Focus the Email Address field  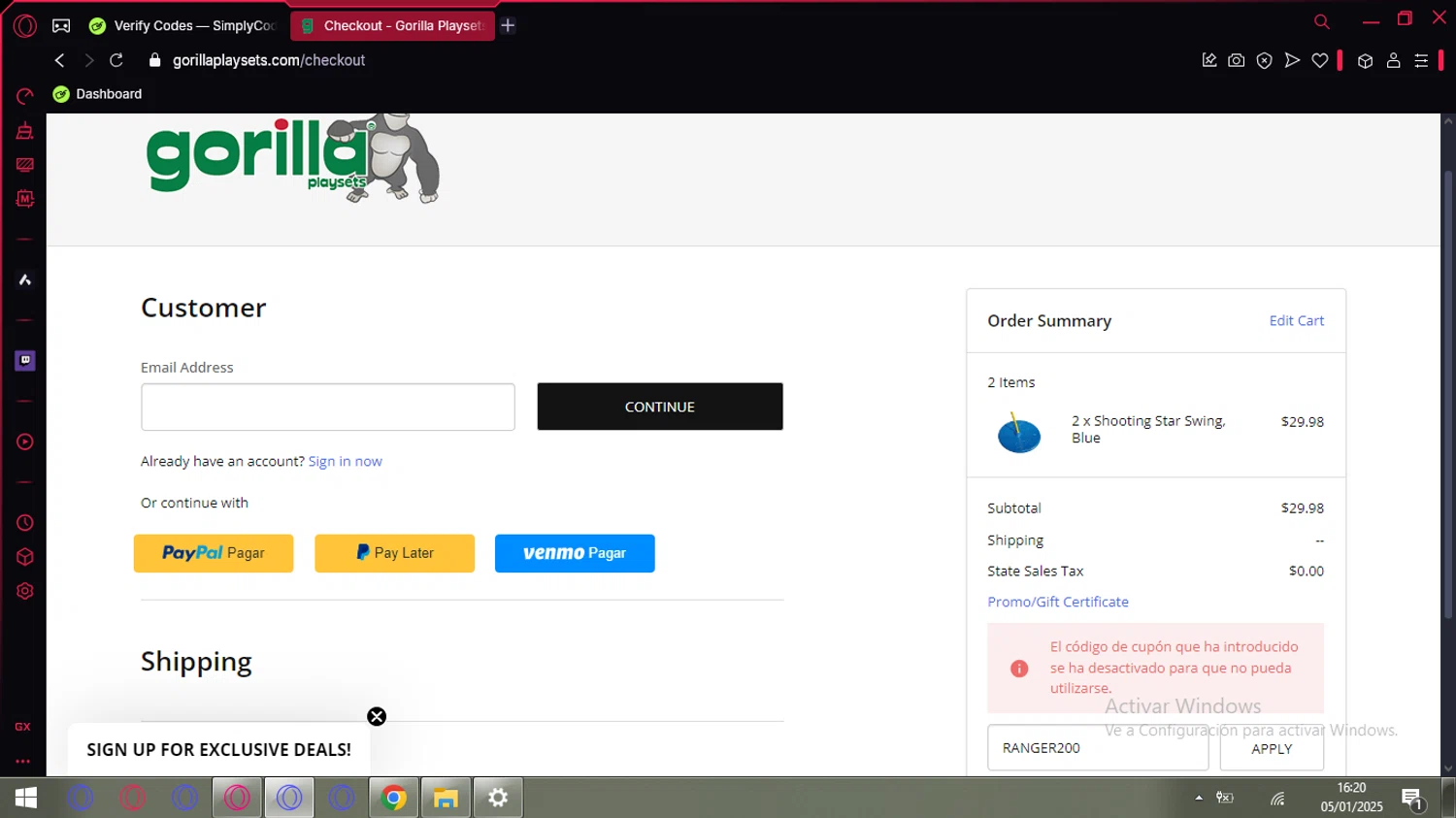328,407
